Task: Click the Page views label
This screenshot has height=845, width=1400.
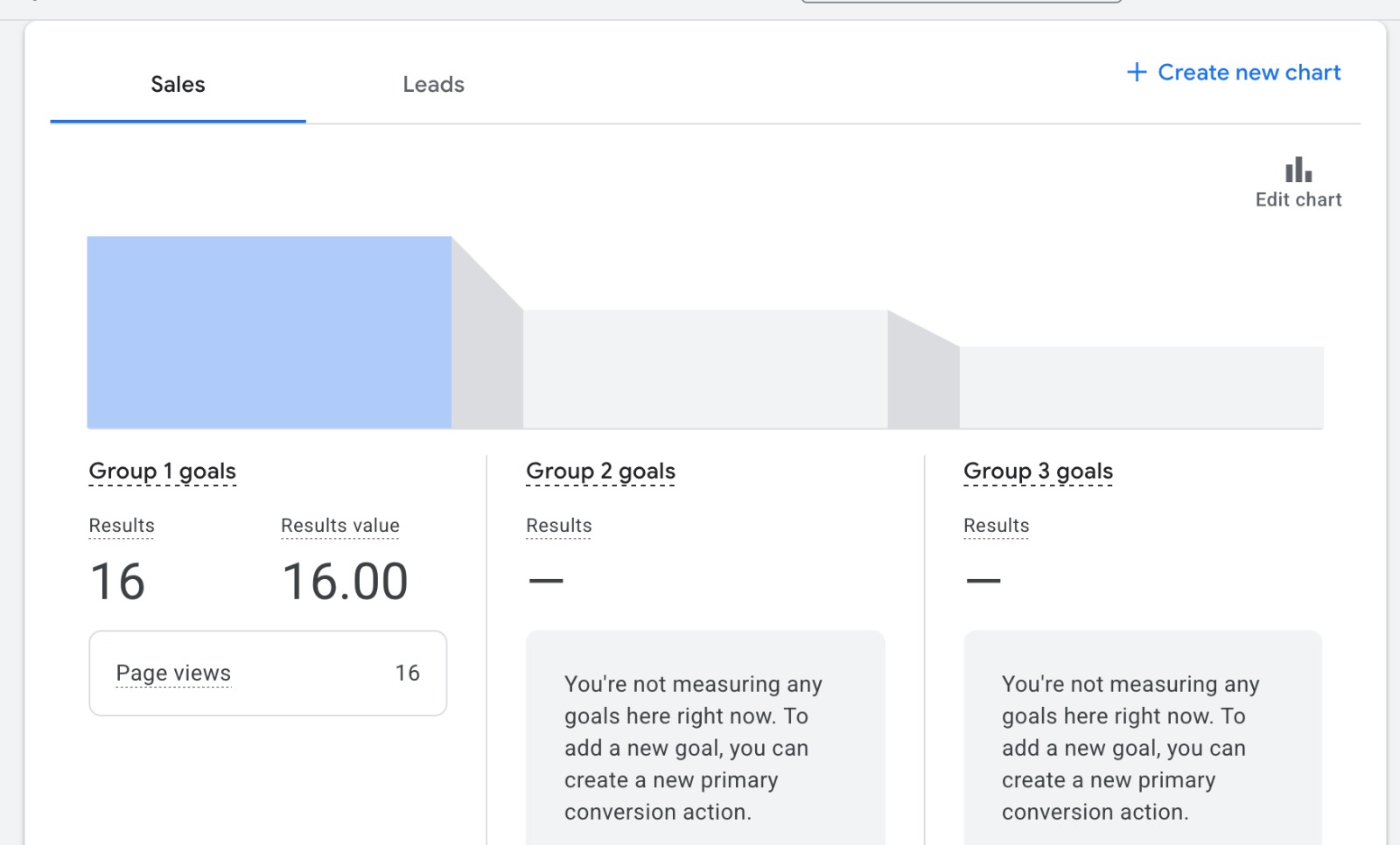Action: [173, 673]
